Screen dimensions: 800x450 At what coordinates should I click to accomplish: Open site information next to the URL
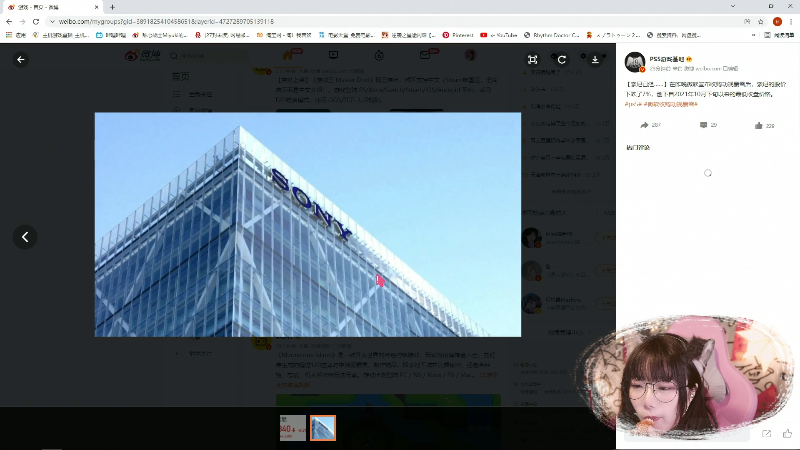tap(52, 21)
